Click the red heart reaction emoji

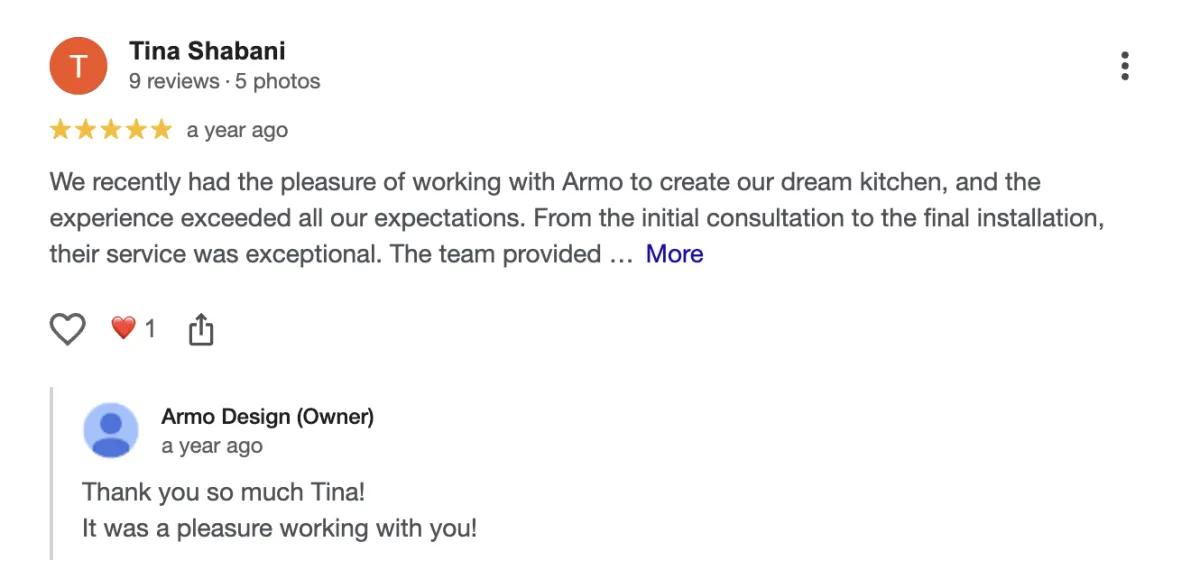coord(123,328)
